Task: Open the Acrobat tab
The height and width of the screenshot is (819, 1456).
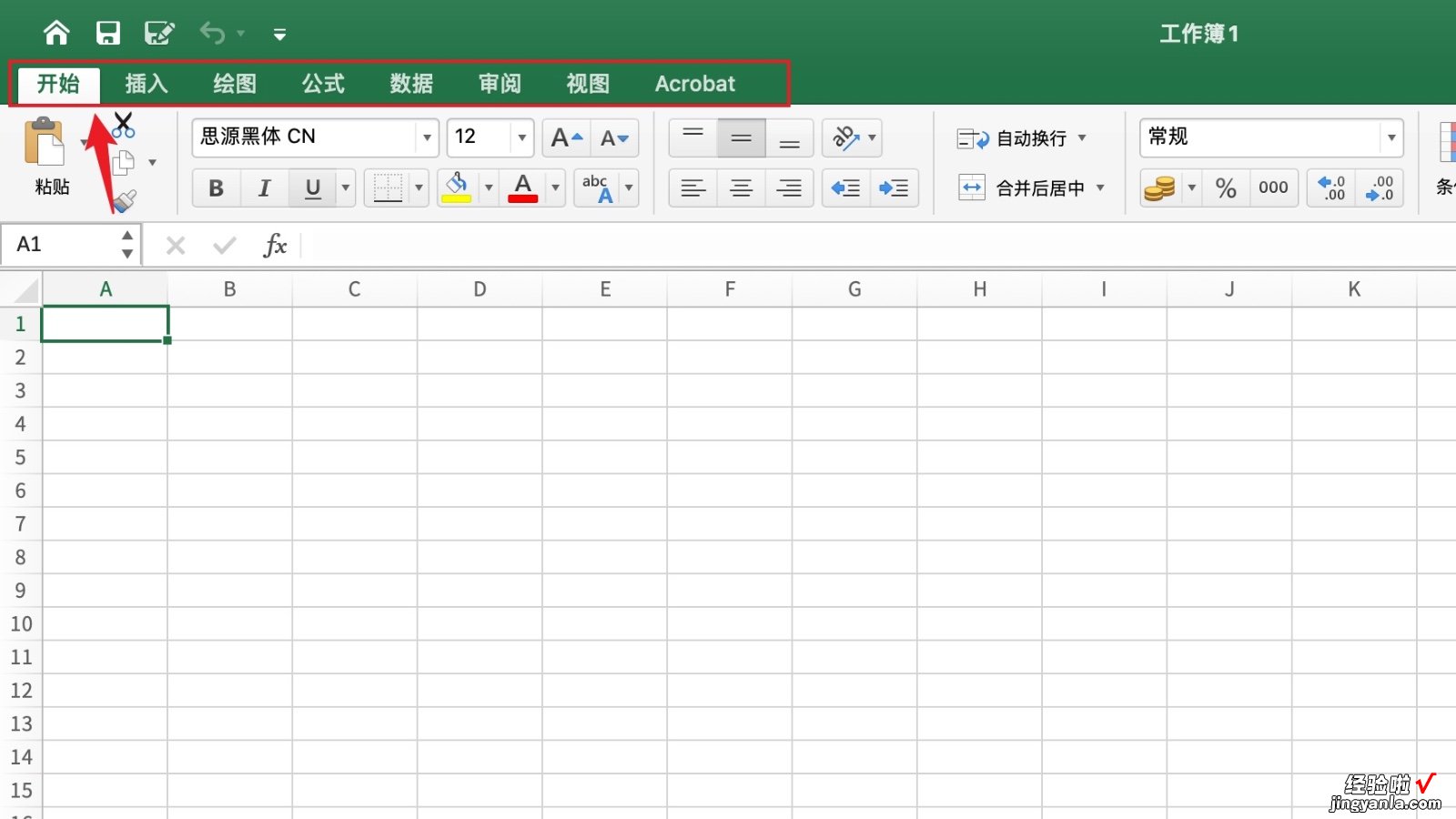Action: (x=695, y=84)
